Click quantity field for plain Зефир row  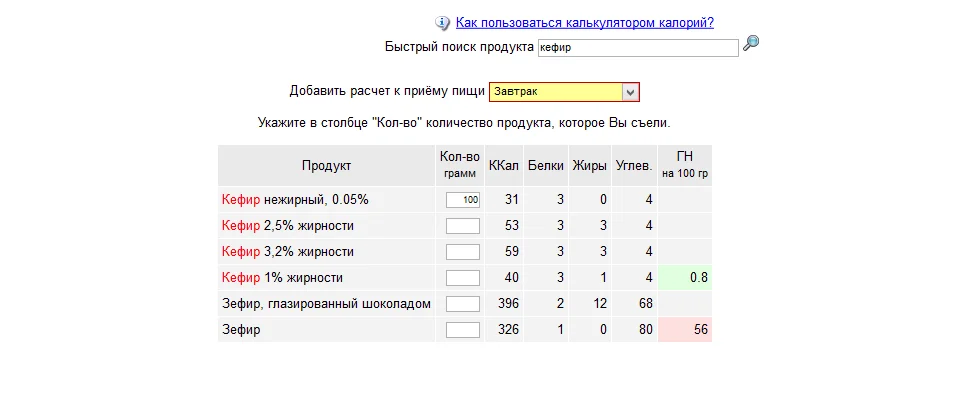tap(463, 330)
